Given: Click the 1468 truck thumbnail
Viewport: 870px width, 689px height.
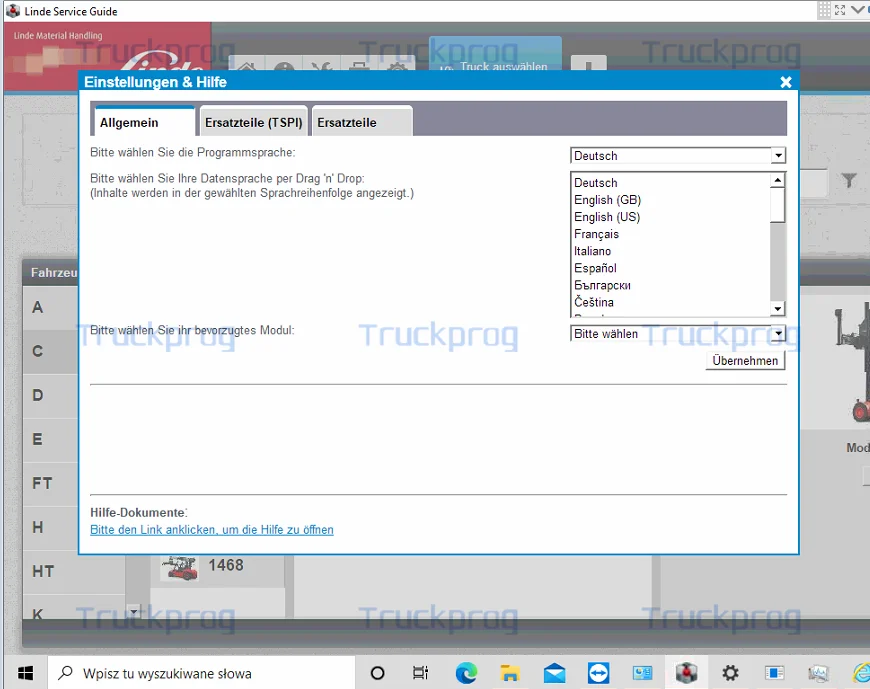Looking at the screenshot, I should tap(179, 568).
